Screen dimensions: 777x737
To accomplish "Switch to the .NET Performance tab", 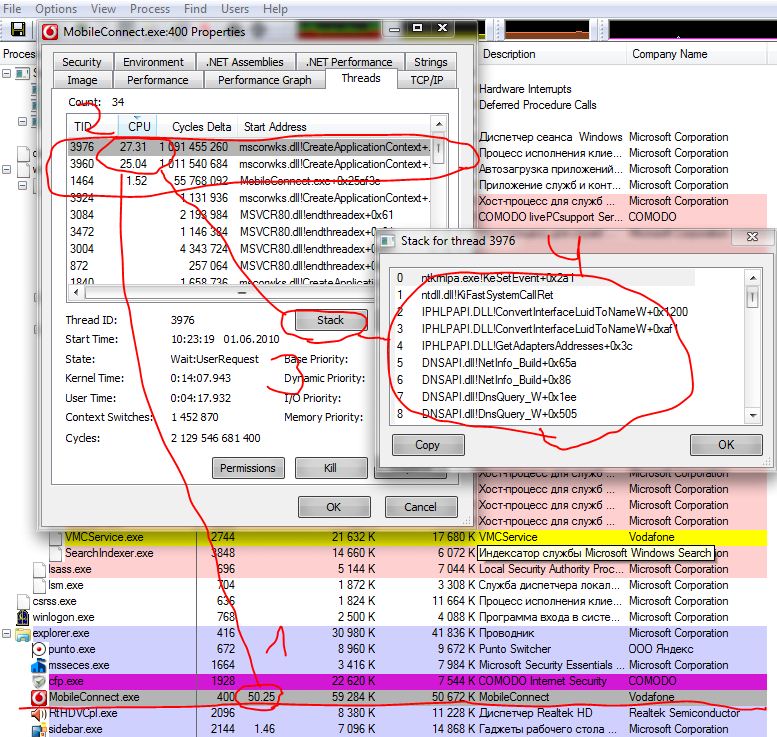I will point(349,62).
